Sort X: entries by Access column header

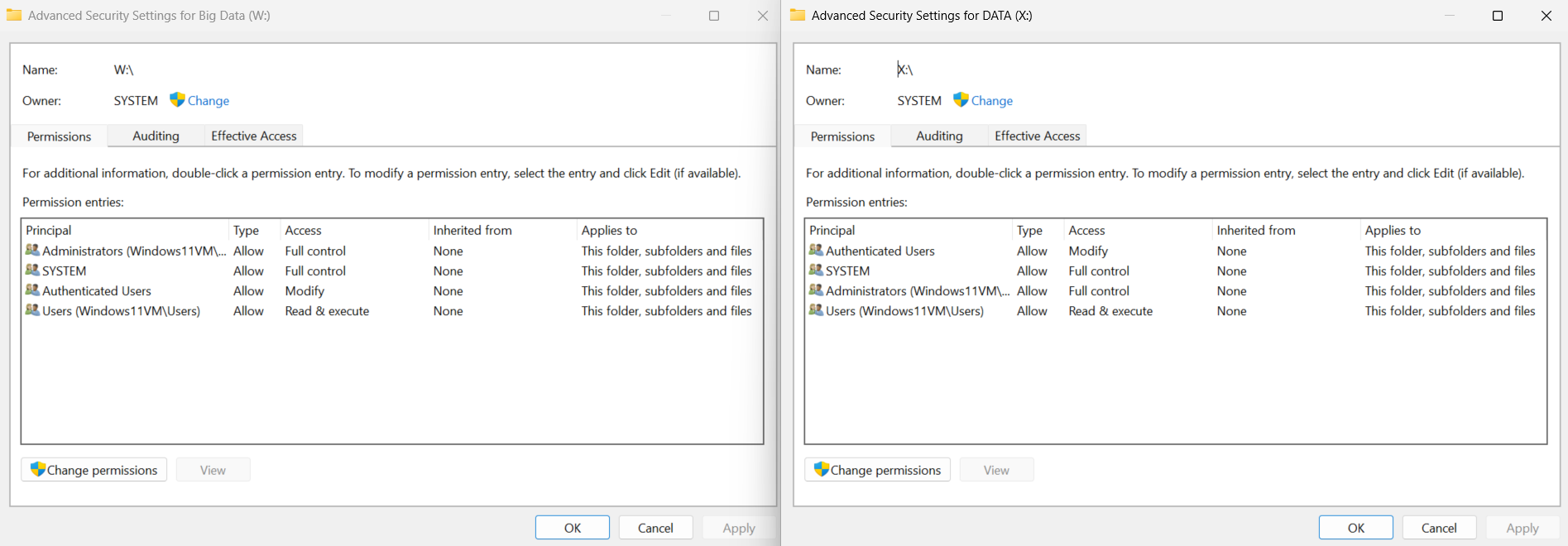point(1138,230)
